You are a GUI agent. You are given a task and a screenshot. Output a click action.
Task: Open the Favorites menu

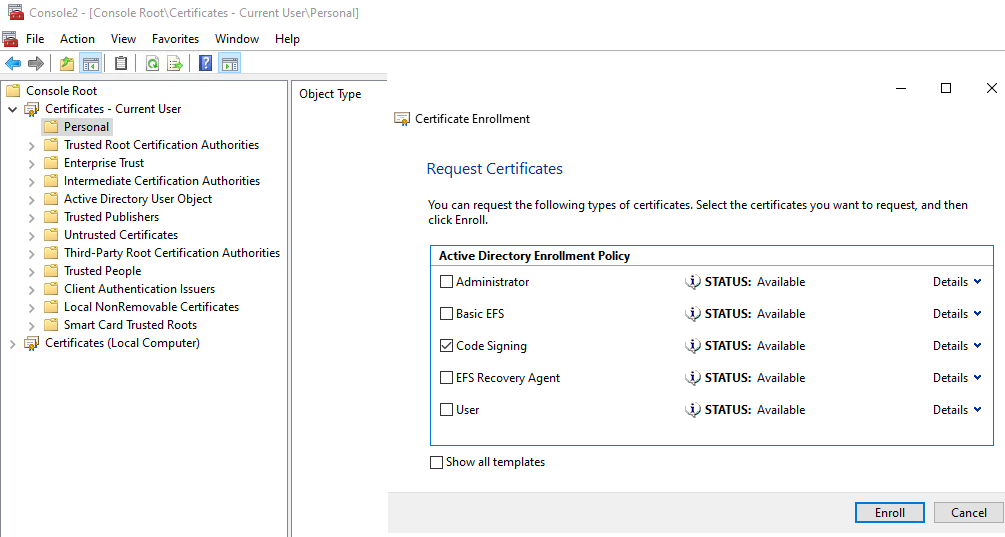coord(176,39)
